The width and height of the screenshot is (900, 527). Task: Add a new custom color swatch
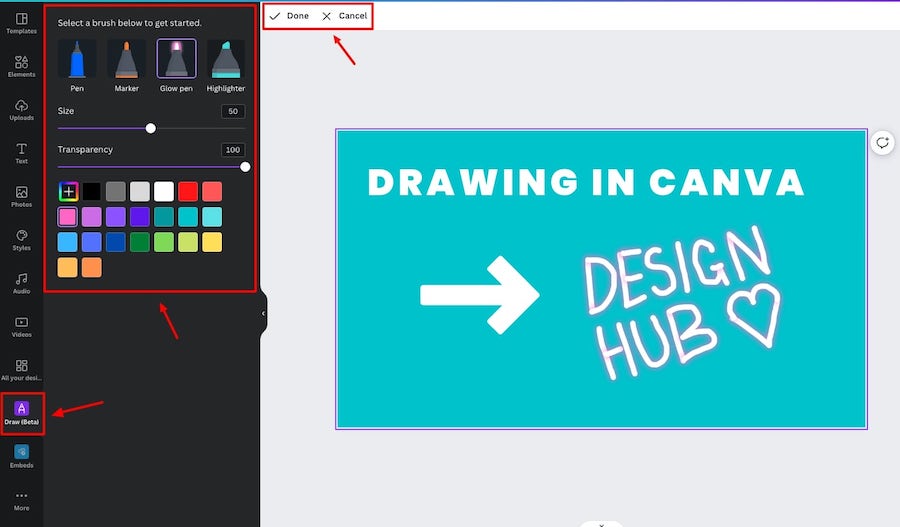coord(68,192)
